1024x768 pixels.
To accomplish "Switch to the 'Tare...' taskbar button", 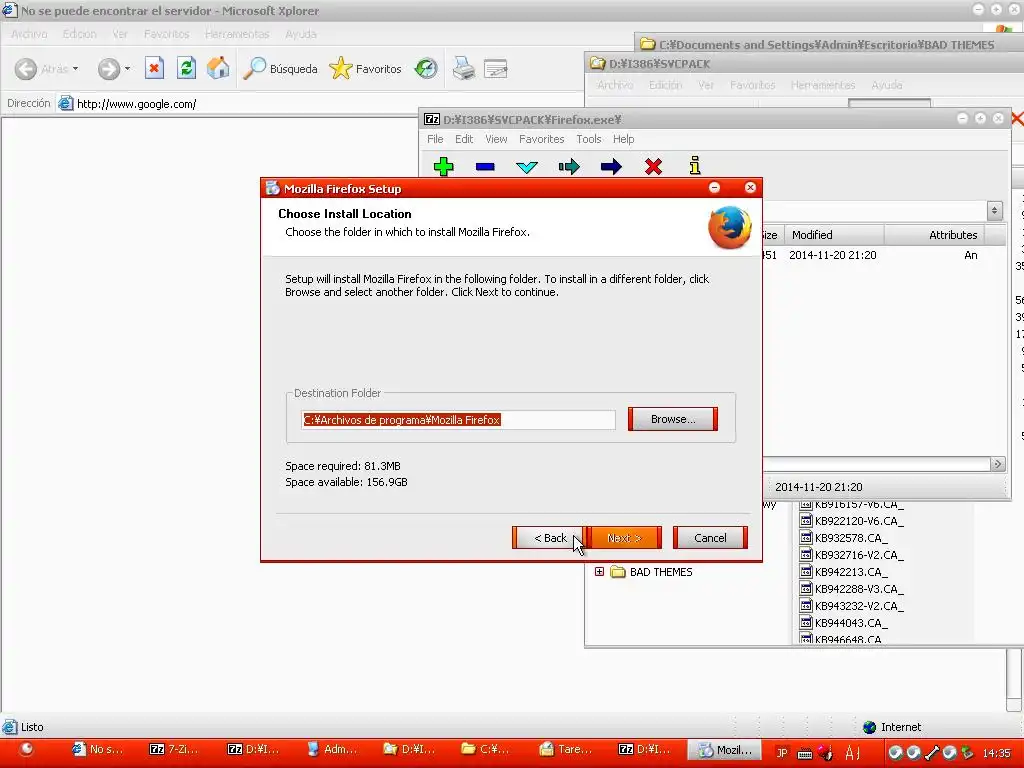I will (x=566, y=750).
